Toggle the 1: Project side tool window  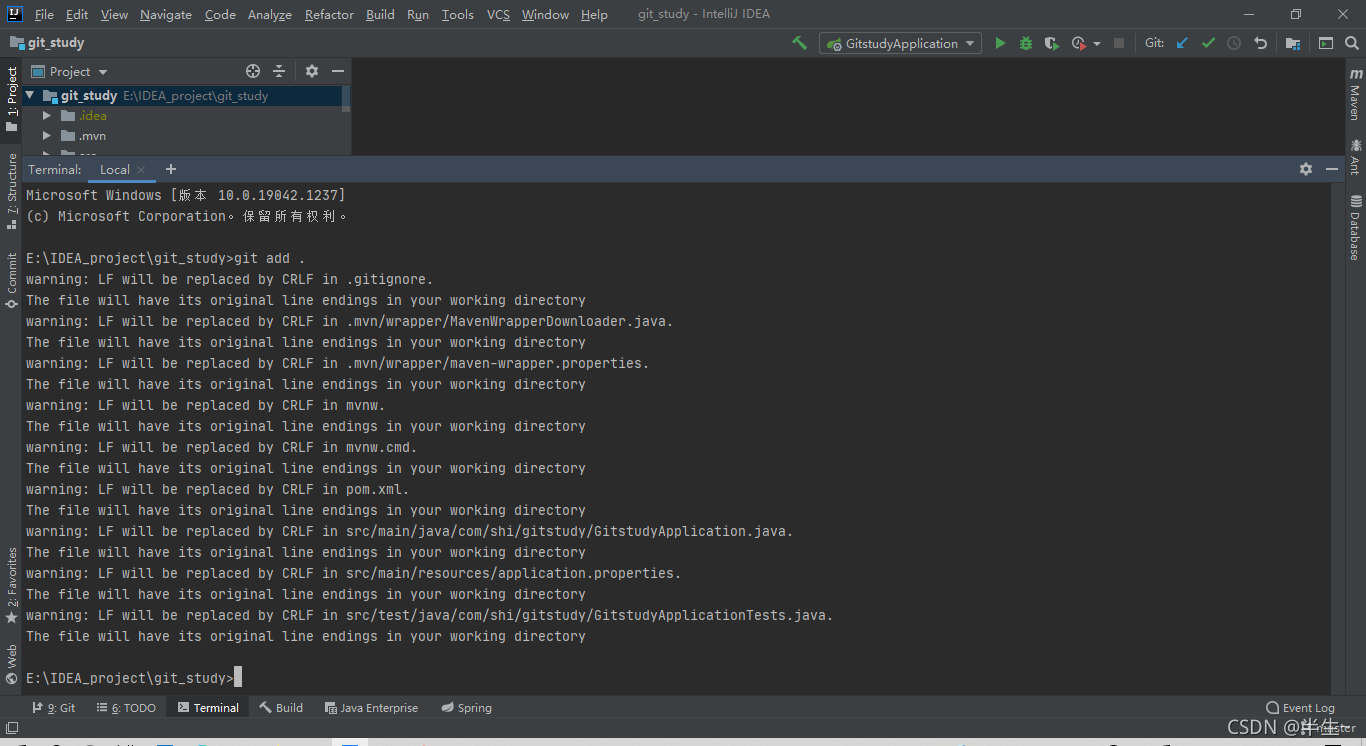(11, 100)
